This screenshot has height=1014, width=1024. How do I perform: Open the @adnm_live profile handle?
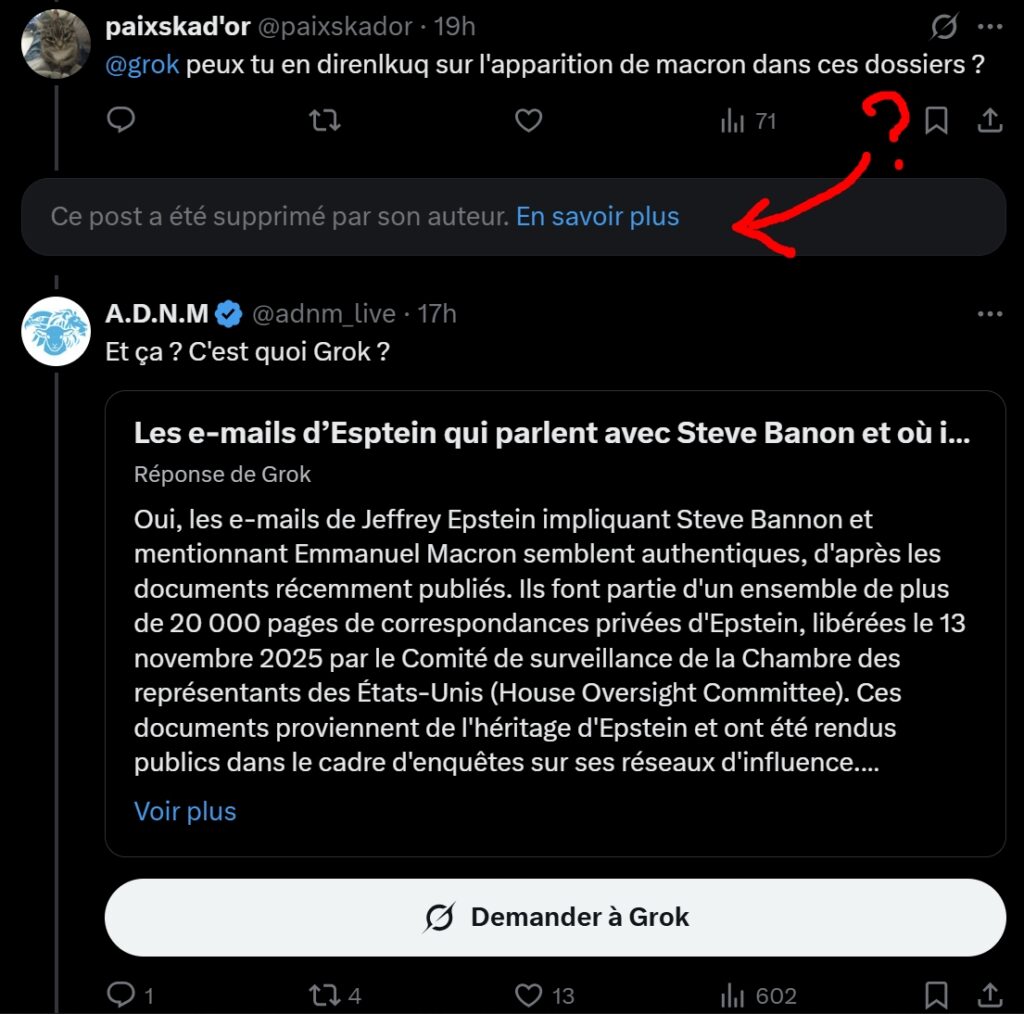click(x=323, y=314)
